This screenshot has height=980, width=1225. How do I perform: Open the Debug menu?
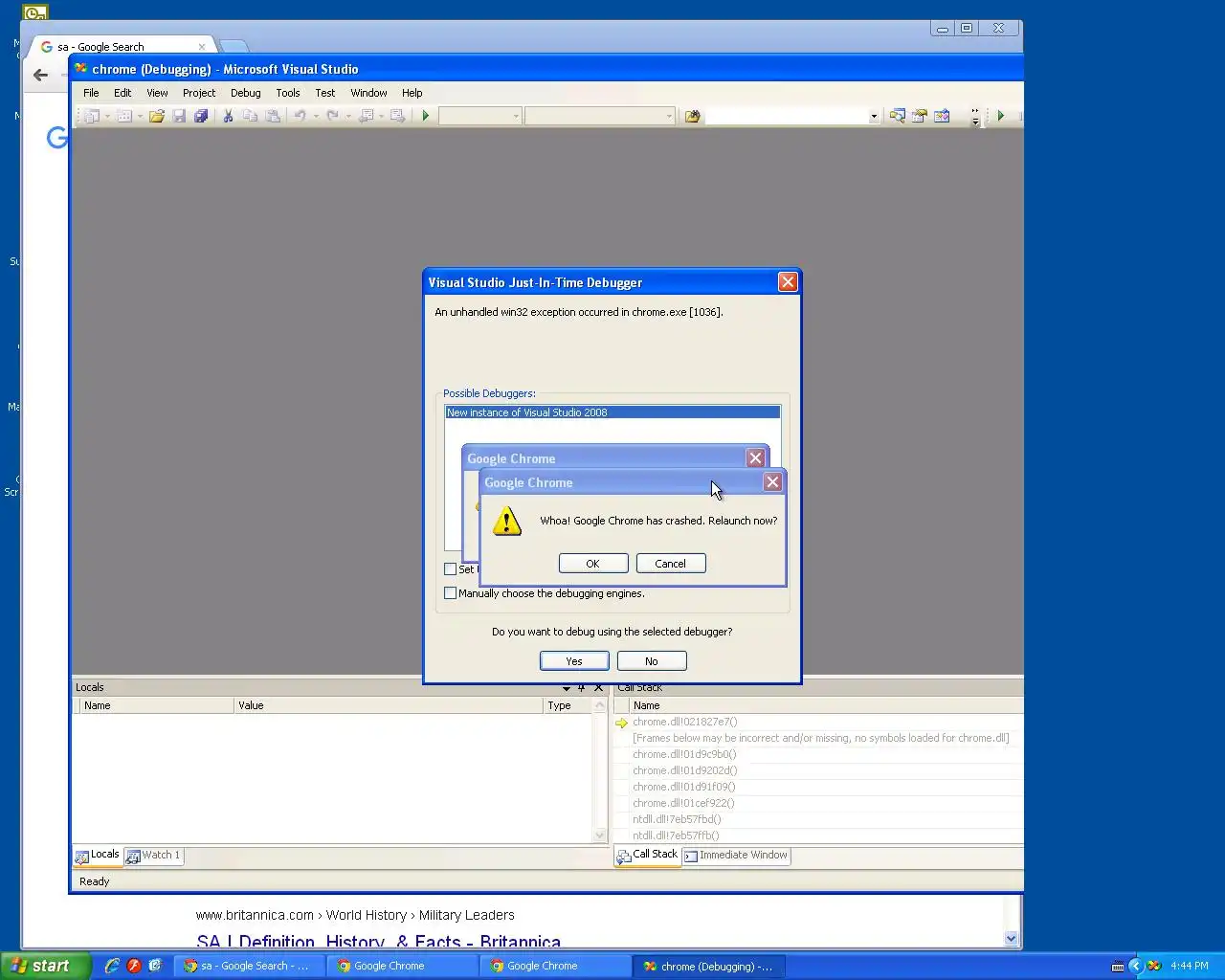coord(245,93)
